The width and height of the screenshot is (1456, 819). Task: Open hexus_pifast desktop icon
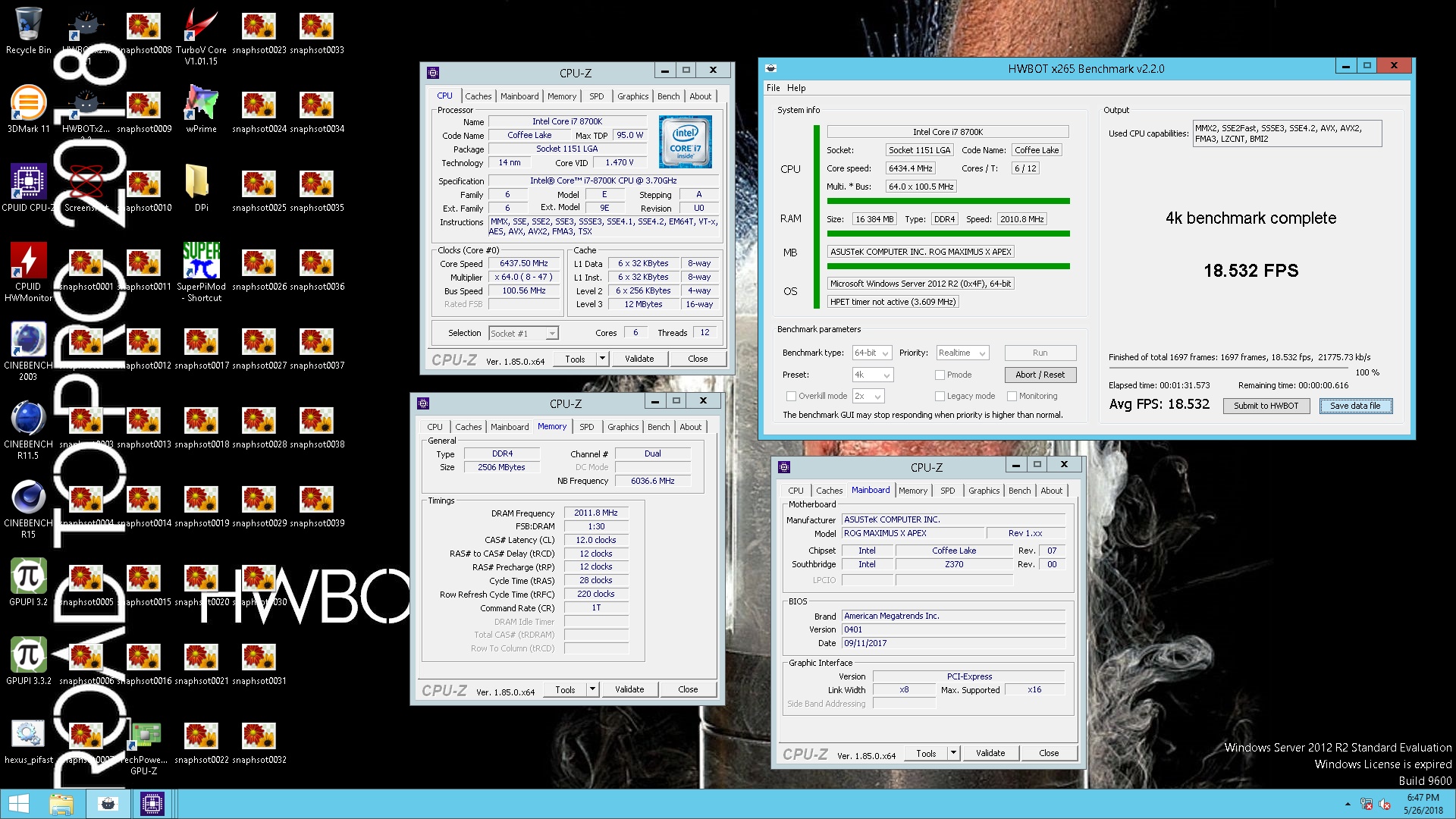tap(28, 740)
